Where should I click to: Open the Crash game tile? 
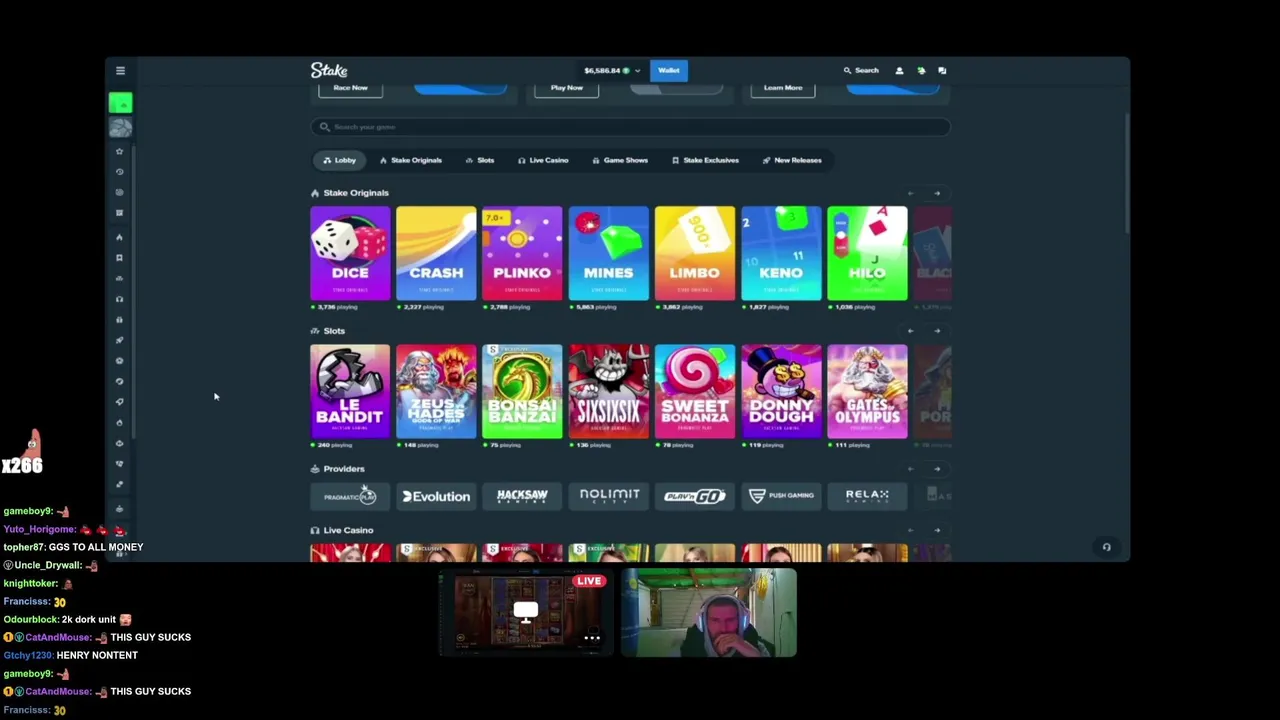436,253
